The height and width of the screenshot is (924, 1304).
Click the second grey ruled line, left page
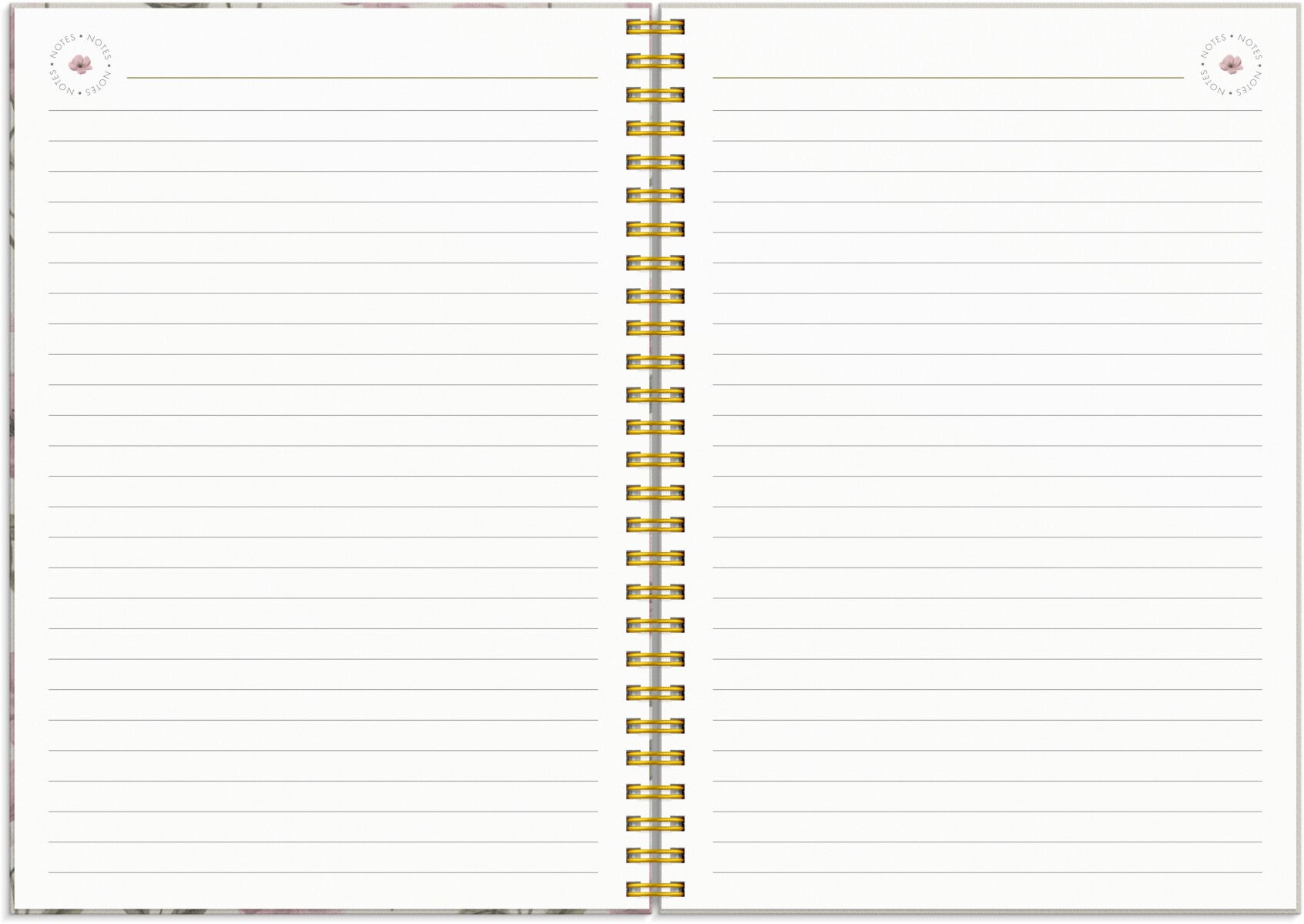click(323, 141)
